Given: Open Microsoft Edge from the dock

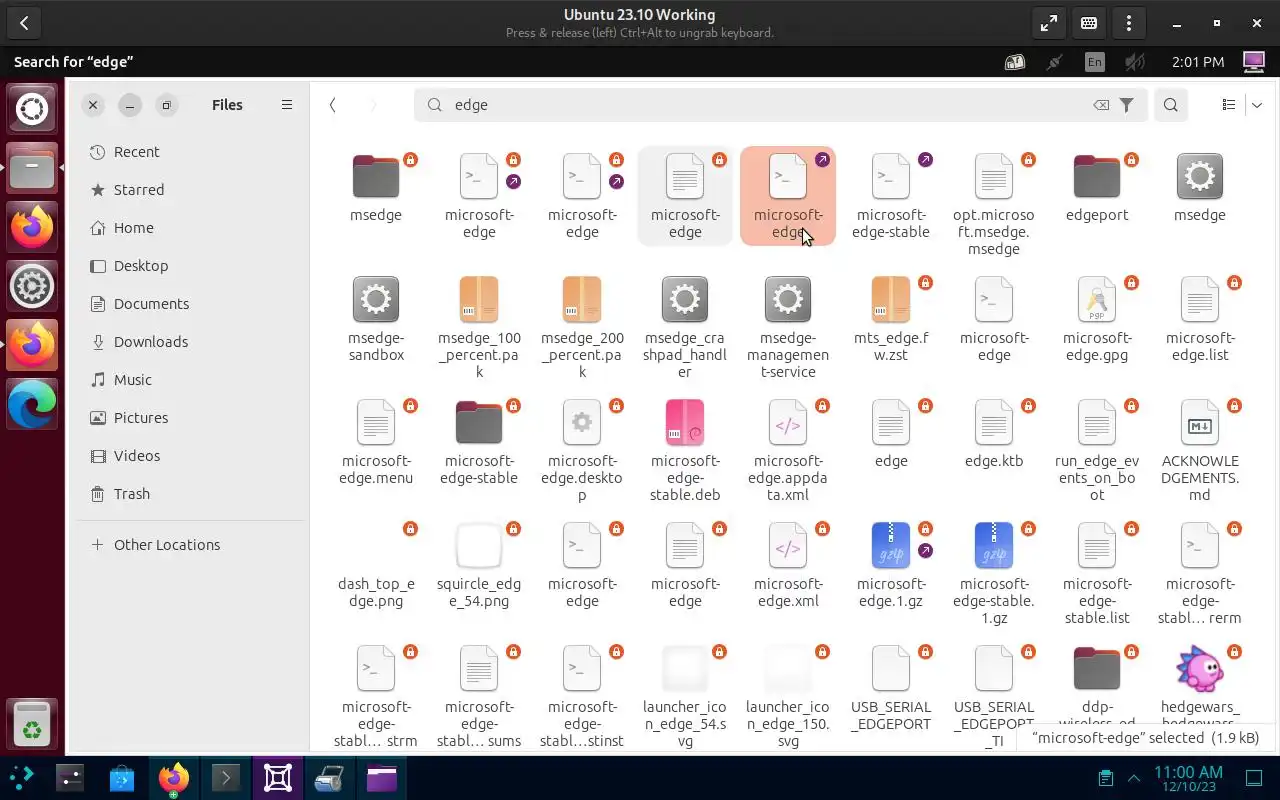Looking at the screenshot, I should pos(32,404).
